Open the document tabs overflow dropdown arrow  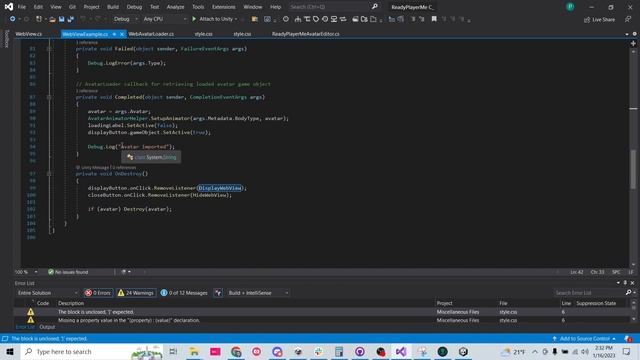pyautogui.click(x=627, y=34)
